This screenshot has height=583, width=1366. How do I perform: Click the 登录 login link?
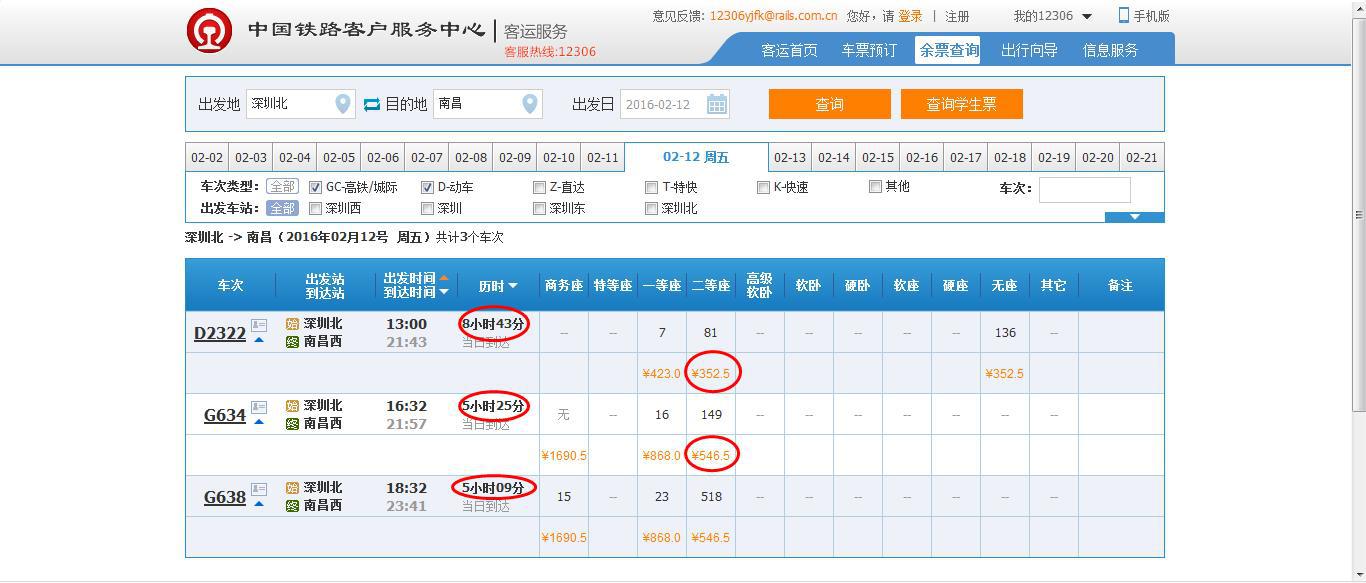(910, 16)
